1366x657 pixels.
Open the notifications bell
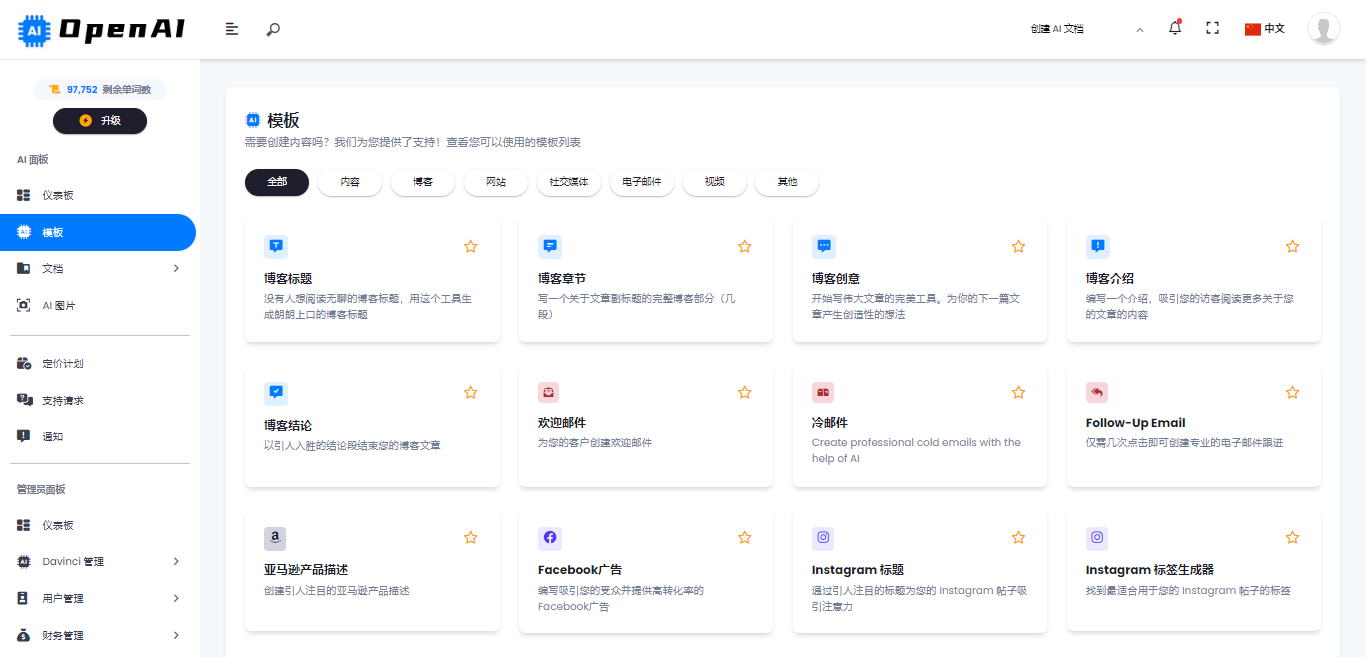tap(1175, 28)
